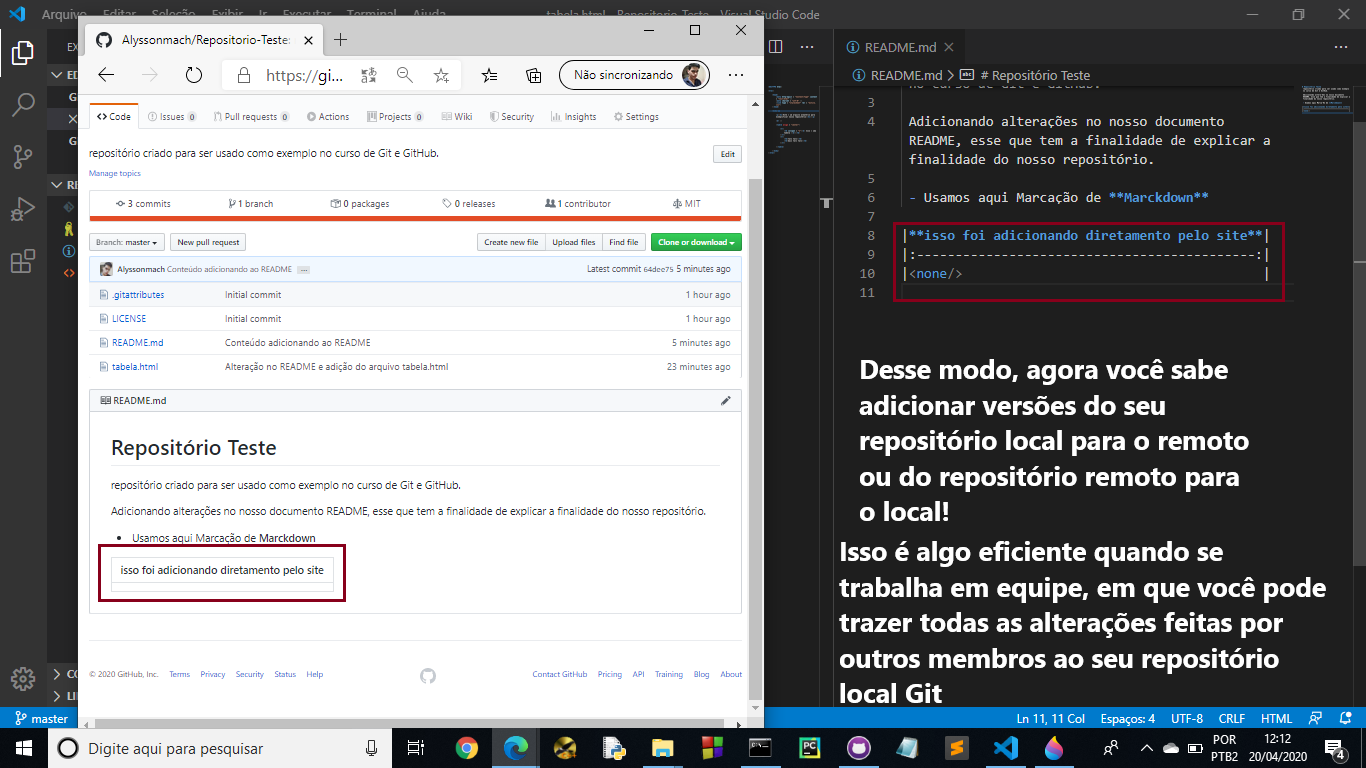The width and height of the screenshot is (1366, 768).
Task: Open the Issues tab on GitHub
Action: pos(172,117)
